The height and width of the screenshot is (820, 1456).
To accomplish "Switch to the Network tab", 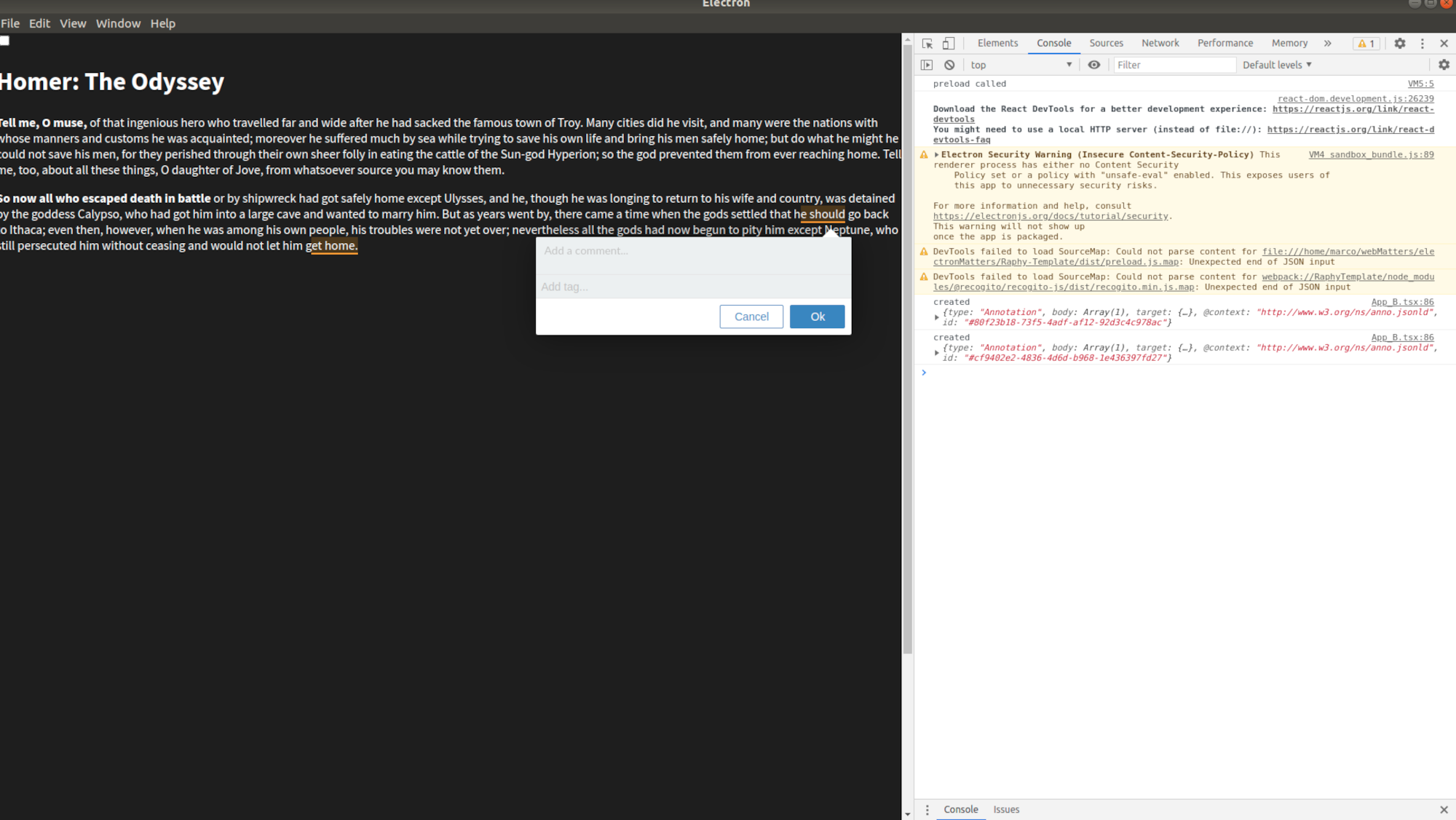I will click(1160, 43).
